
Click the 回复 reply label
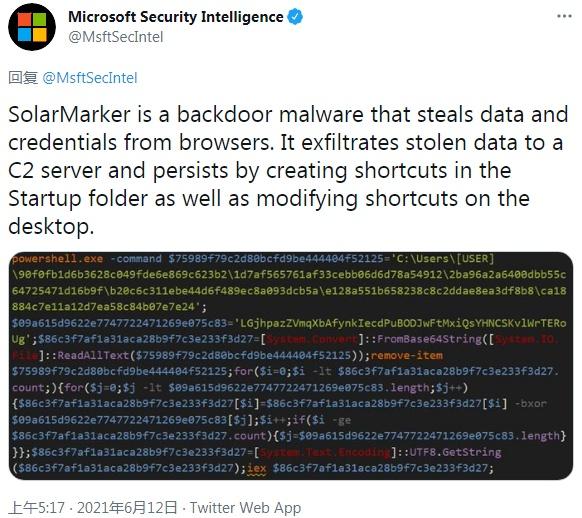[23, 78]
